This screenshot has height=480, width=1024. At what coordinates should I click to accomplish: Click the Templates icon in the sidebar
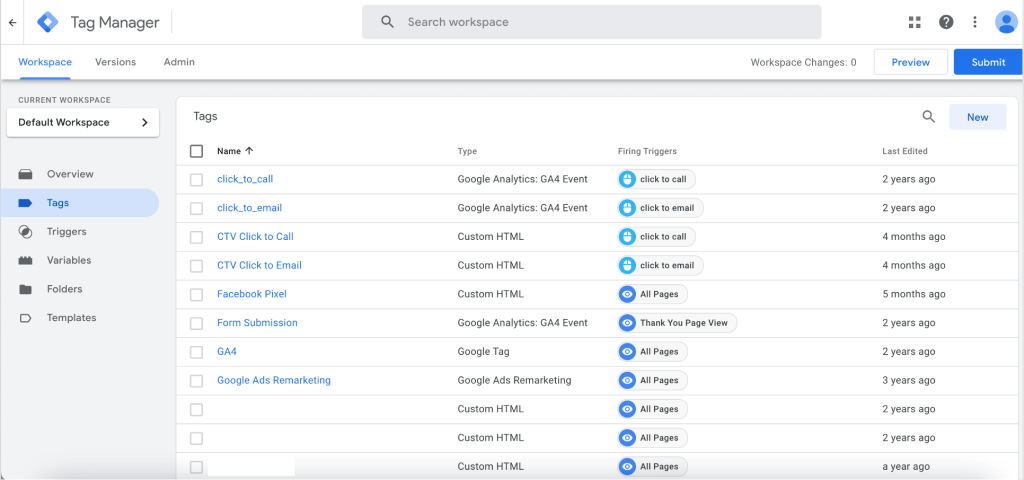[x=25, y=318]
